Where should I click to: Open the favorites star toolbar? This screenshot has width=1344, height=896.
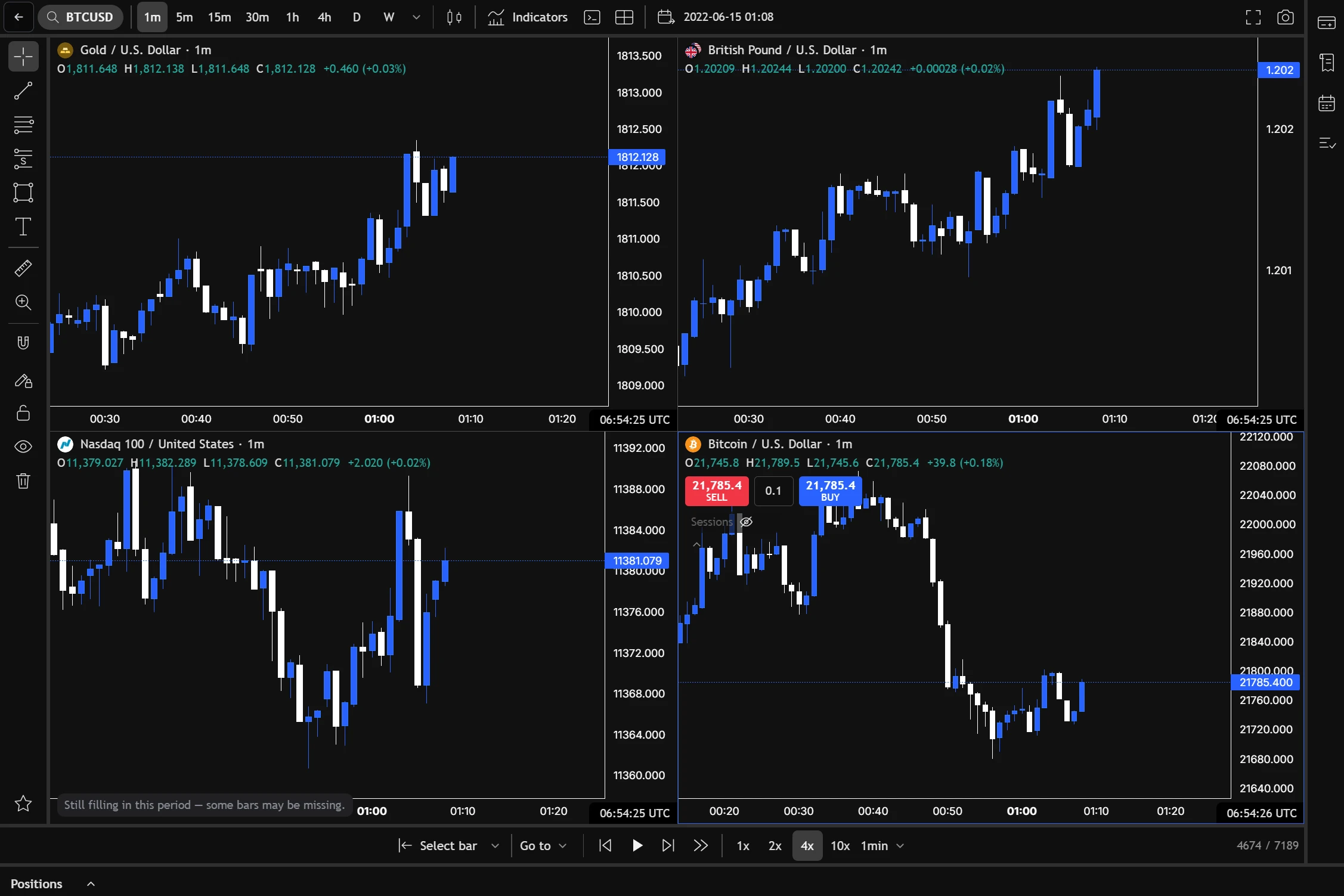pos(23,804)
